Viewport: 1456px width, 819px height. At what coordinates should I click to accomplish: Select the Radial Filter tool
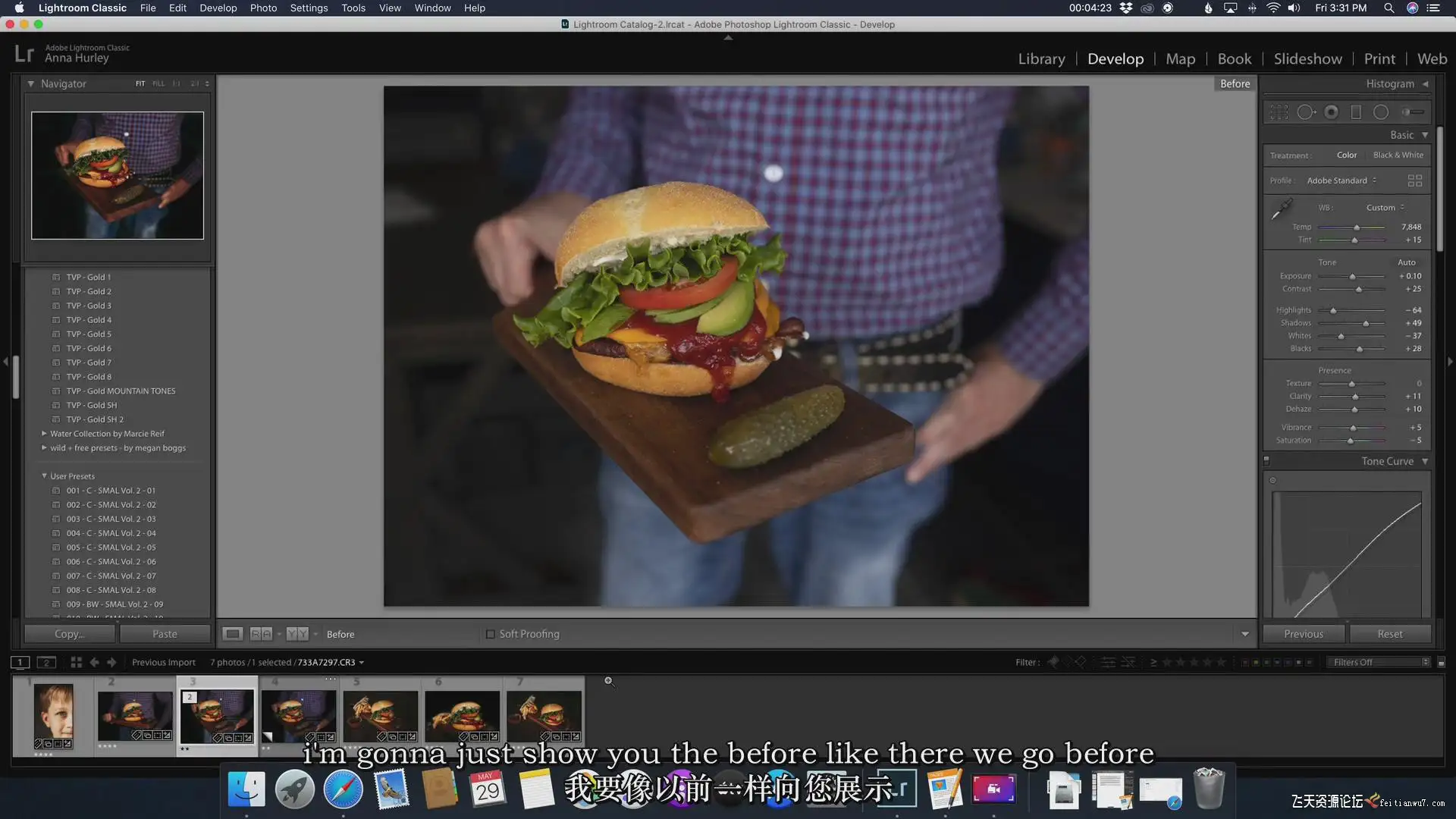tap(1381, 112)
